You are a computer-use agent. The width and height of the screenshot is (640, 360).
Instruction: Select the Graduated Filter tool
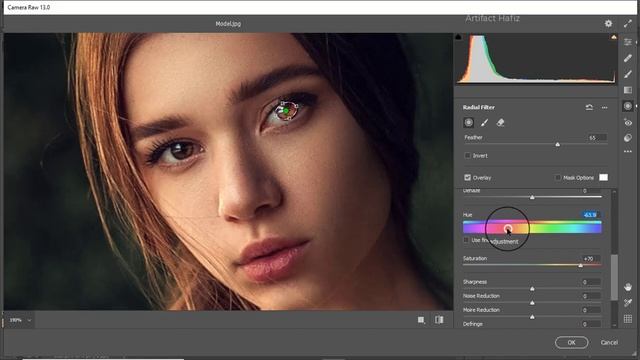(628, 90)
